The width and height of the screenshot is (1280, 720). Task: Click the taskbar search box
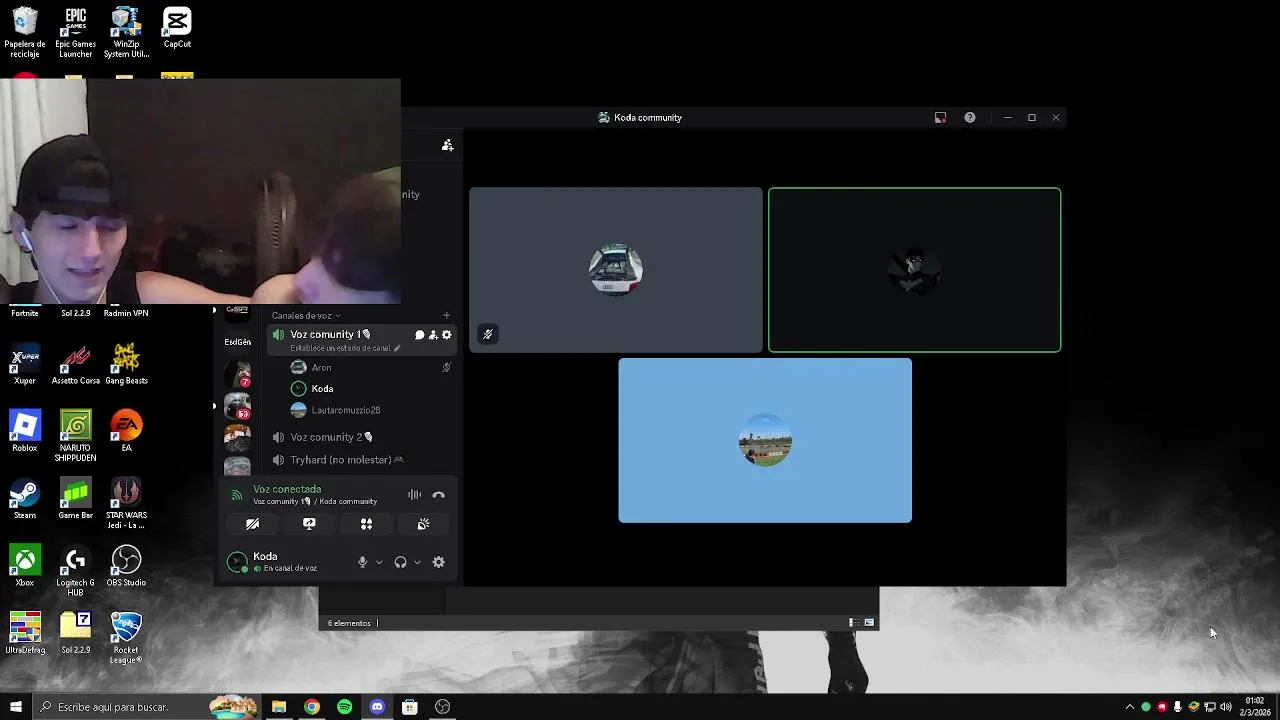(x=146, y=707)
